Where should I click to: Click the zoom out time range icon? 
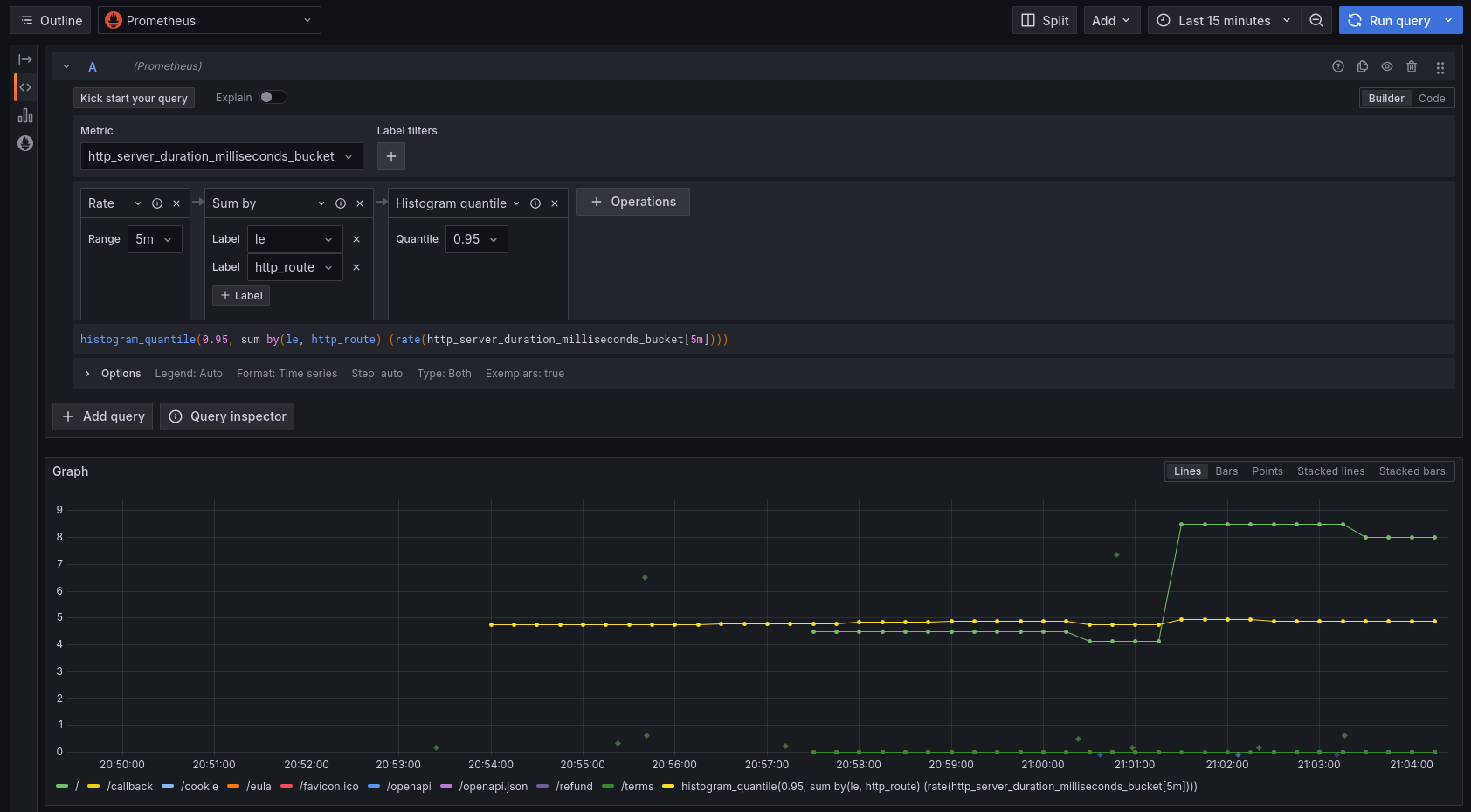coord(1316,20)
